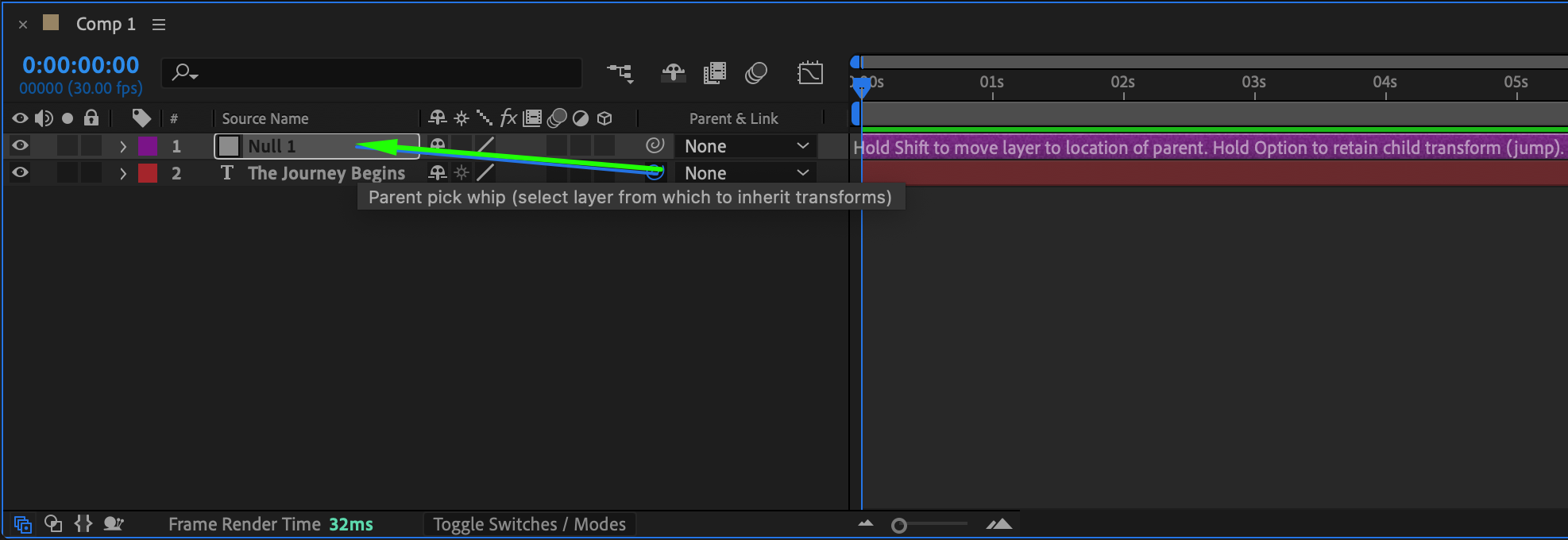Open the parent dropdown for Null 1
Screen dimensions: 1568x540
coord(746,146)
